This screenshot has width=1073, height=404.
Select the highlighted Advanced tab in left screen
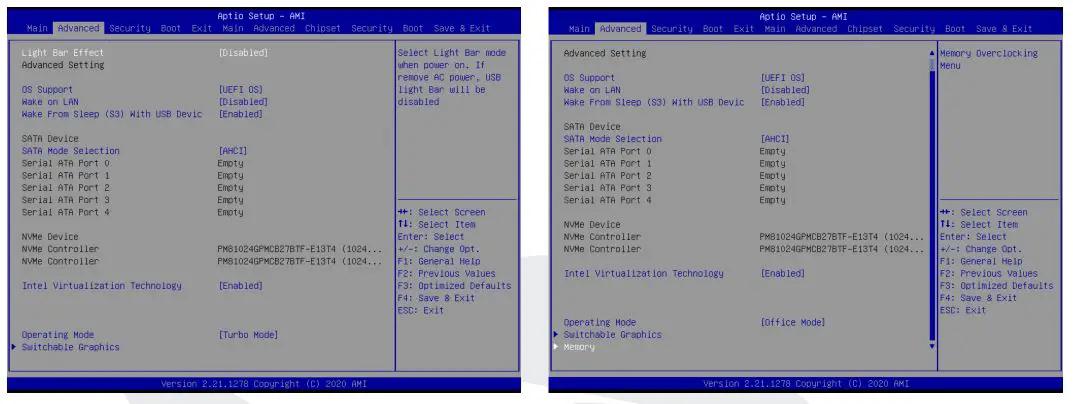[x=77, y=28]
